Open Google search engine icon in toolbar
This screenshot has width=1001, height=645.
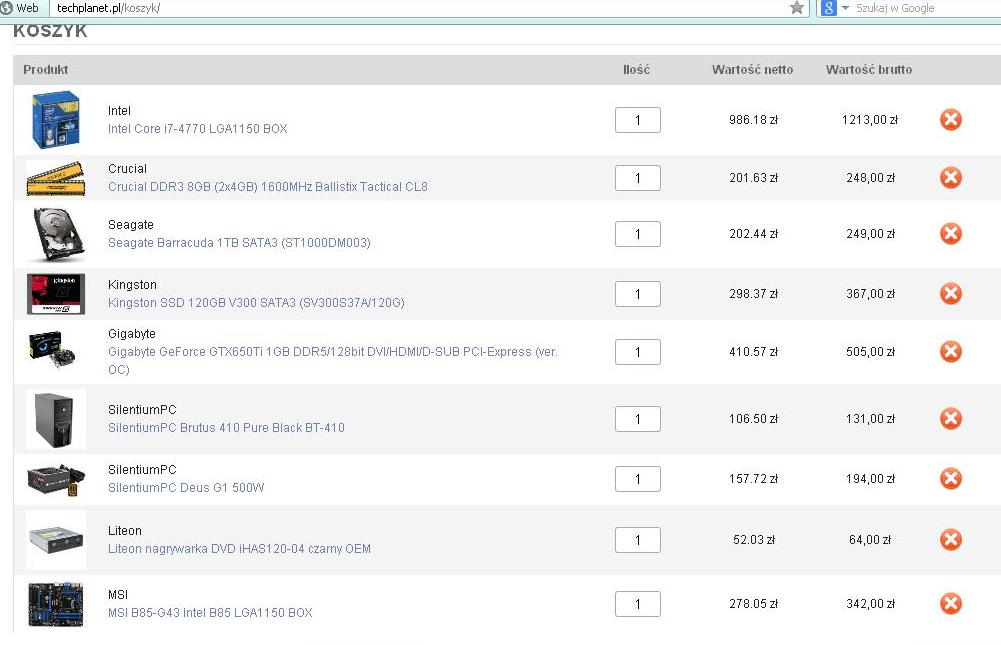tap(828, 8)
